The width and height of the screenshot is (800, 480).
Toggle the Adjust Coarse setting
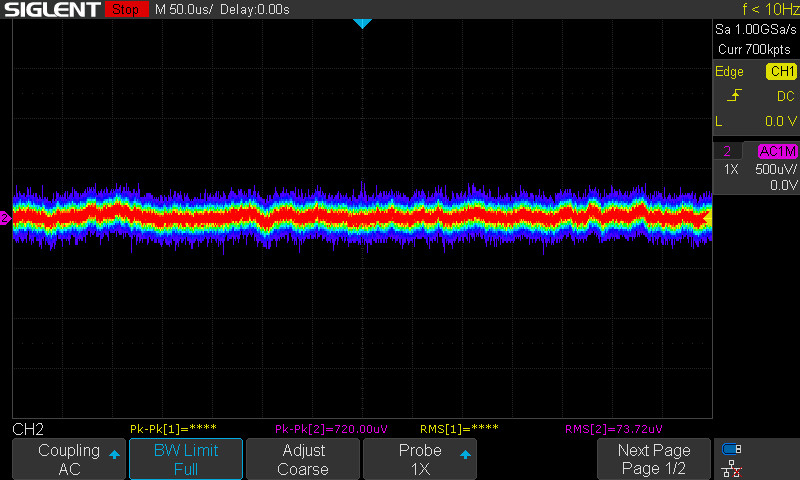(303, 459)
